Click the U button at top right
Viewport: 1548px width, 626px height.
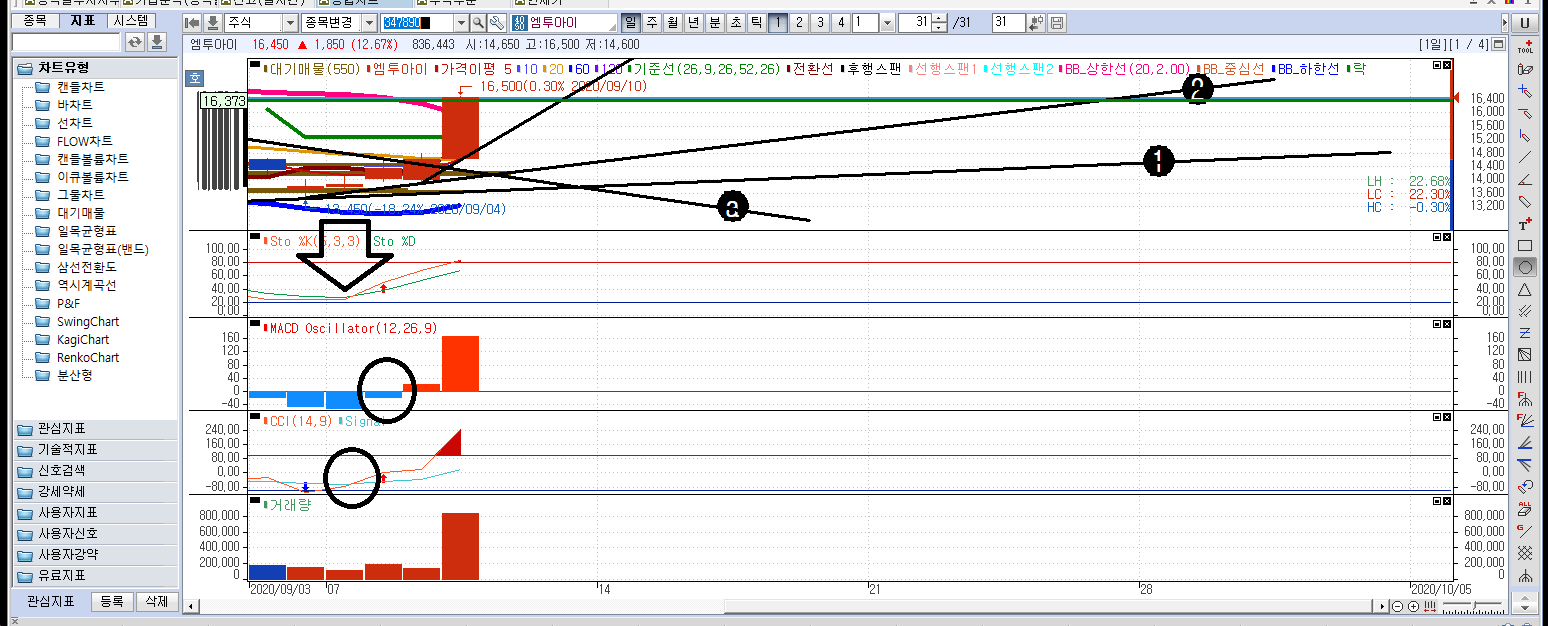[1524, 22]
